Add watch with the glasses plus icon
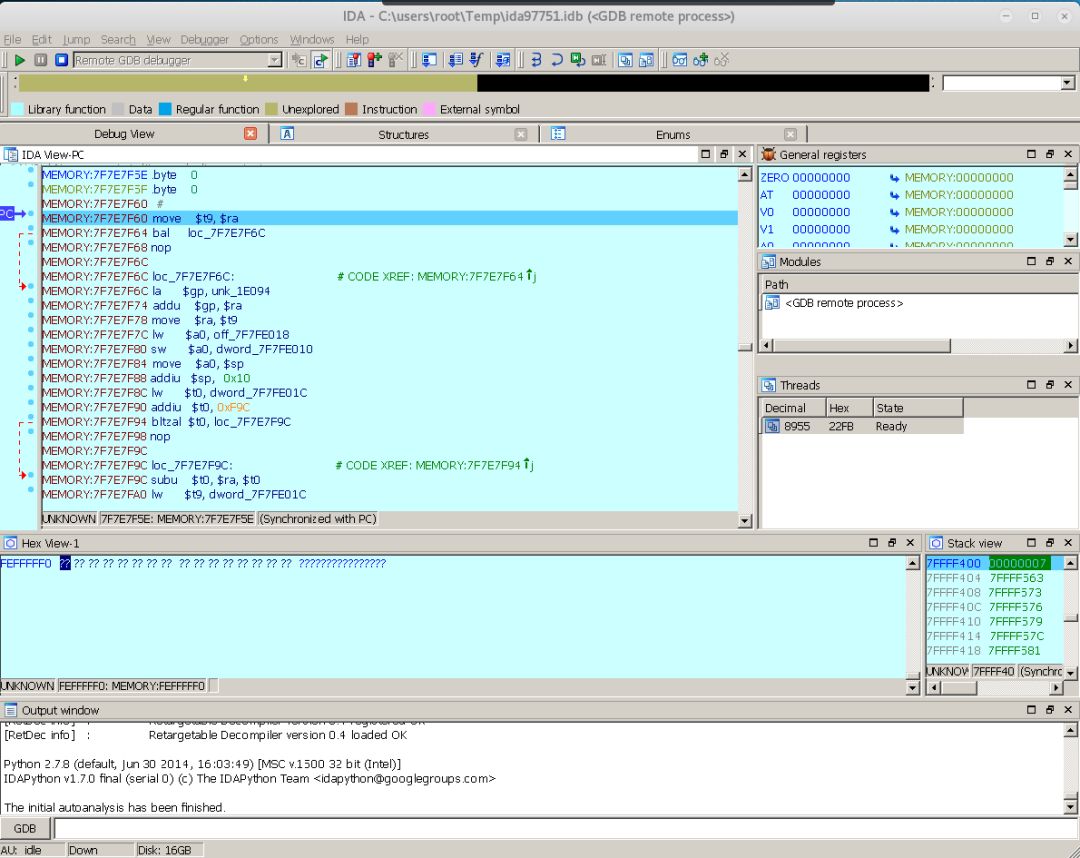This screenshot has height=858, width=1080. pos(700,60)
